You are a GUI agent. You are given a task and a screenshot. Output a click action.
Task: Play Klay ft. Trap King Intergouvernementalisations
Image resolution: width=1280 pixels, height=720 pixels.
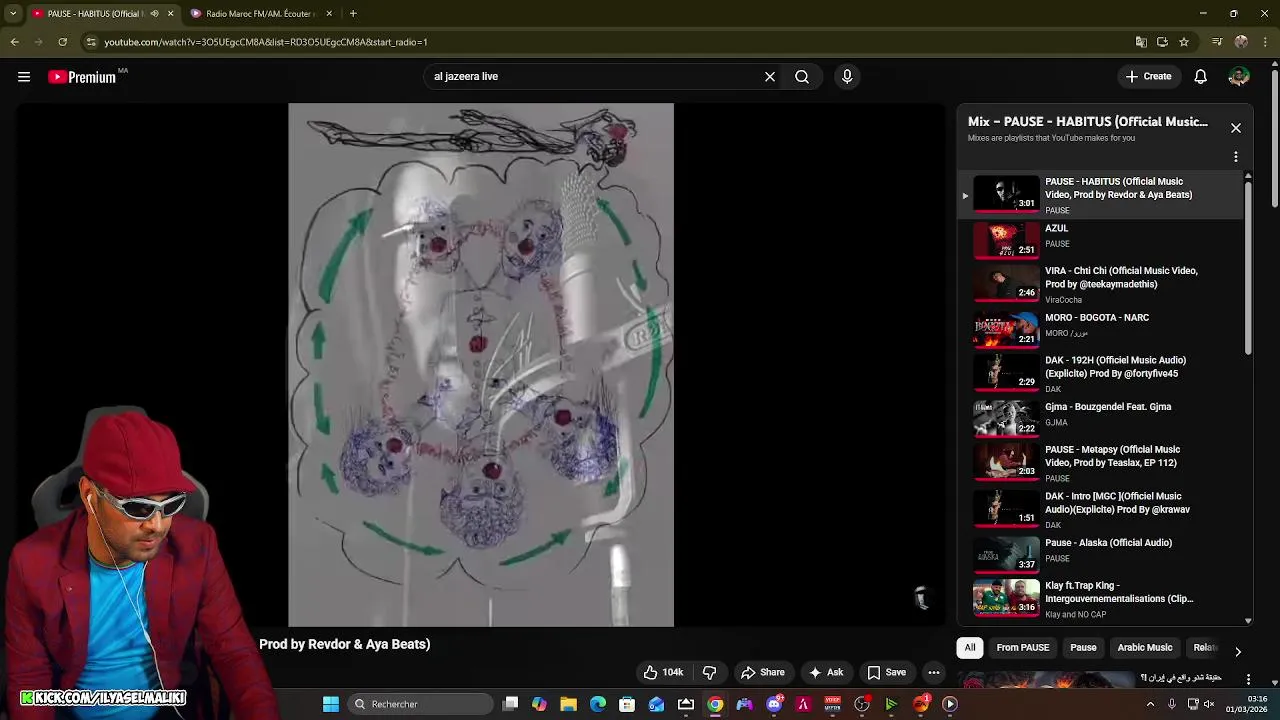pos(1100,598)
